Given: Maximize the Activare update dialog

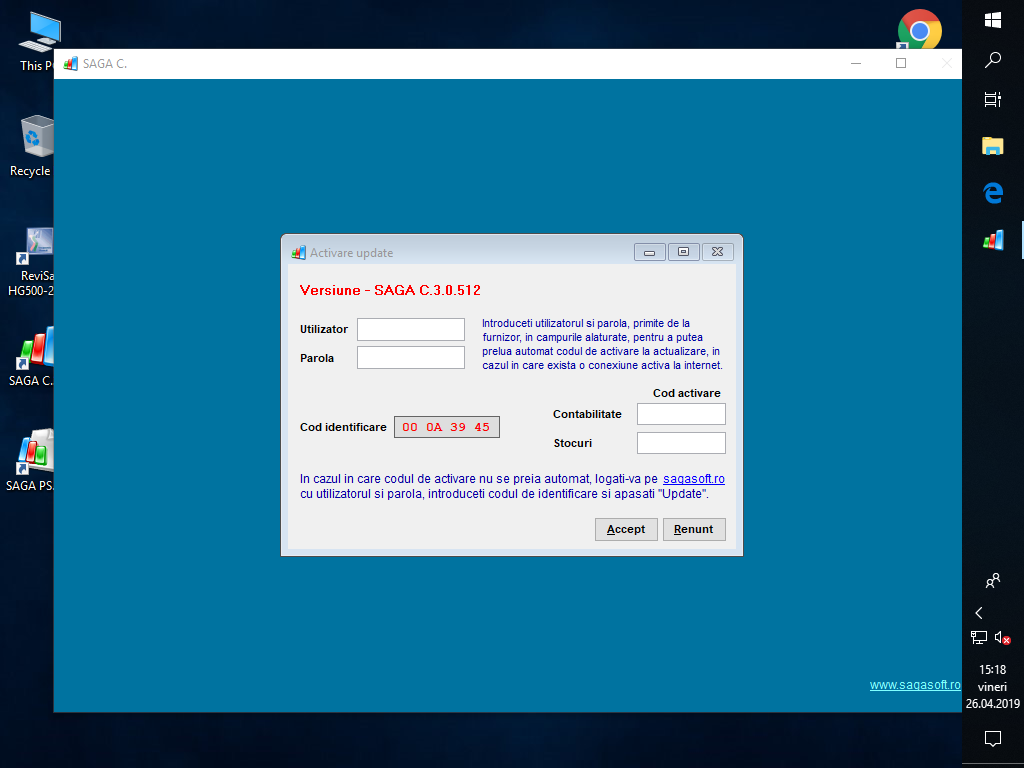Looking at the screenshot, I should [x=684, y=252].
